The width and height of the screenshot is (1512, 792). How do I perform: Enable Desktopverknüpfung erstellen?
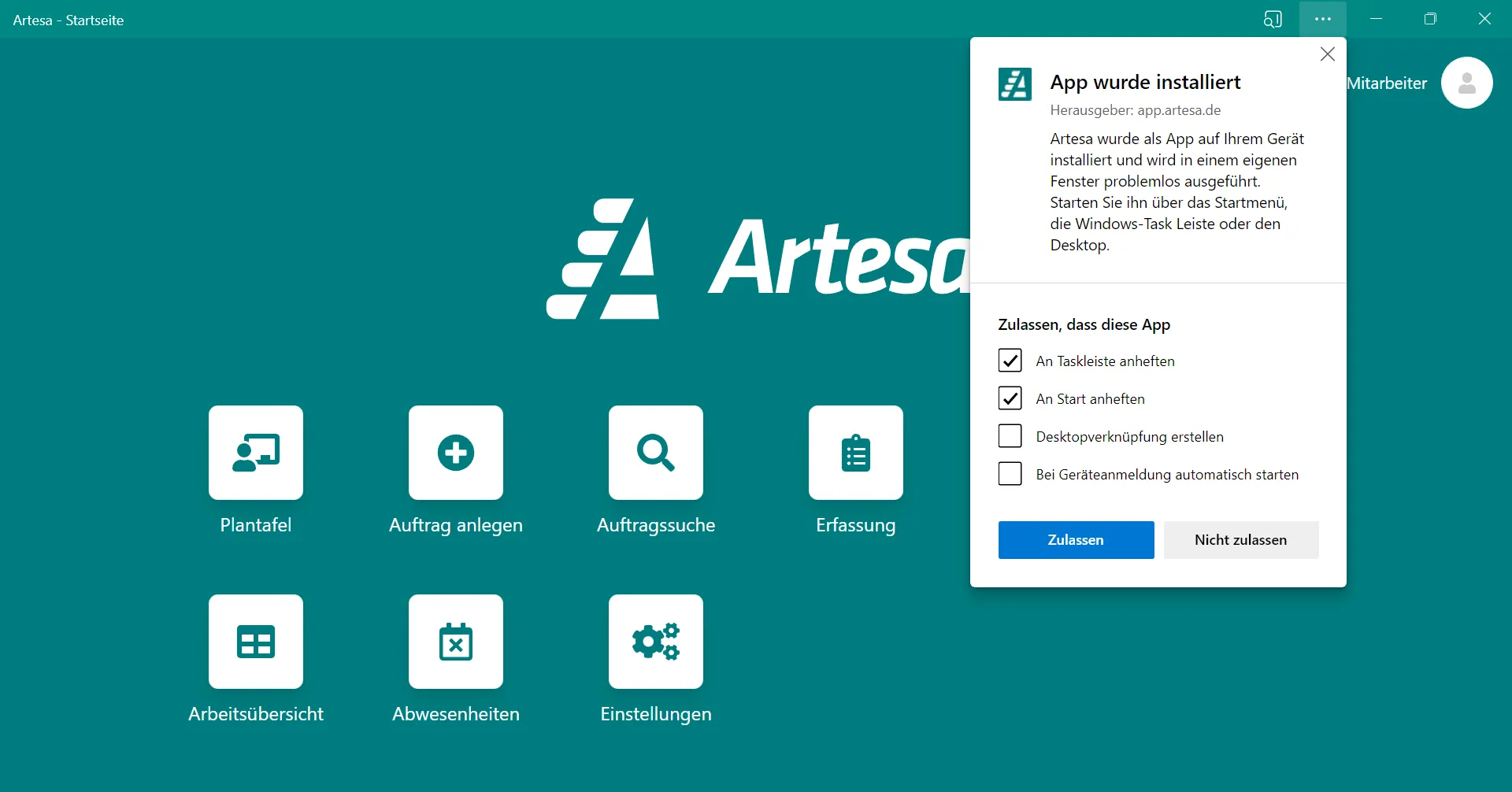click(1010, 435)
